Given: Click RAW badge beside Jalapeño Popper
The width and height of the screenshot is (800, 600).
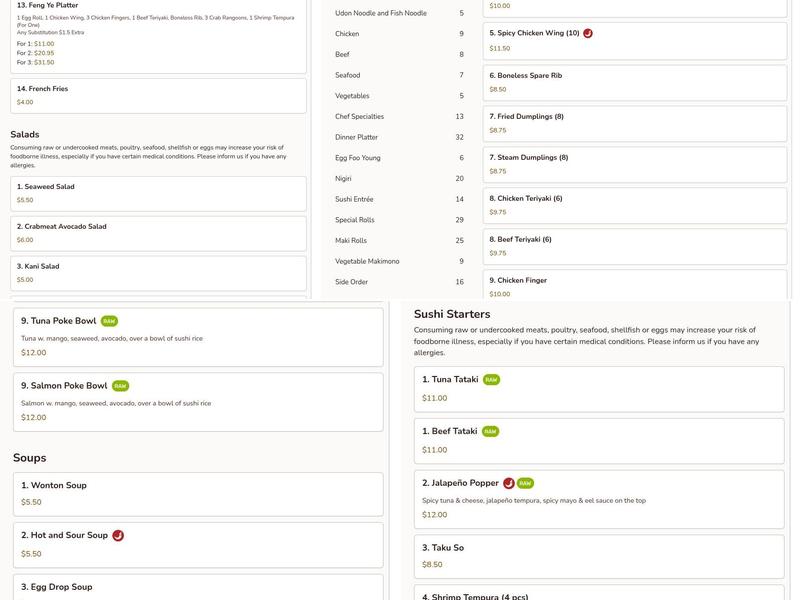Looking at the screenshot, I should click(x=526, y=484).
